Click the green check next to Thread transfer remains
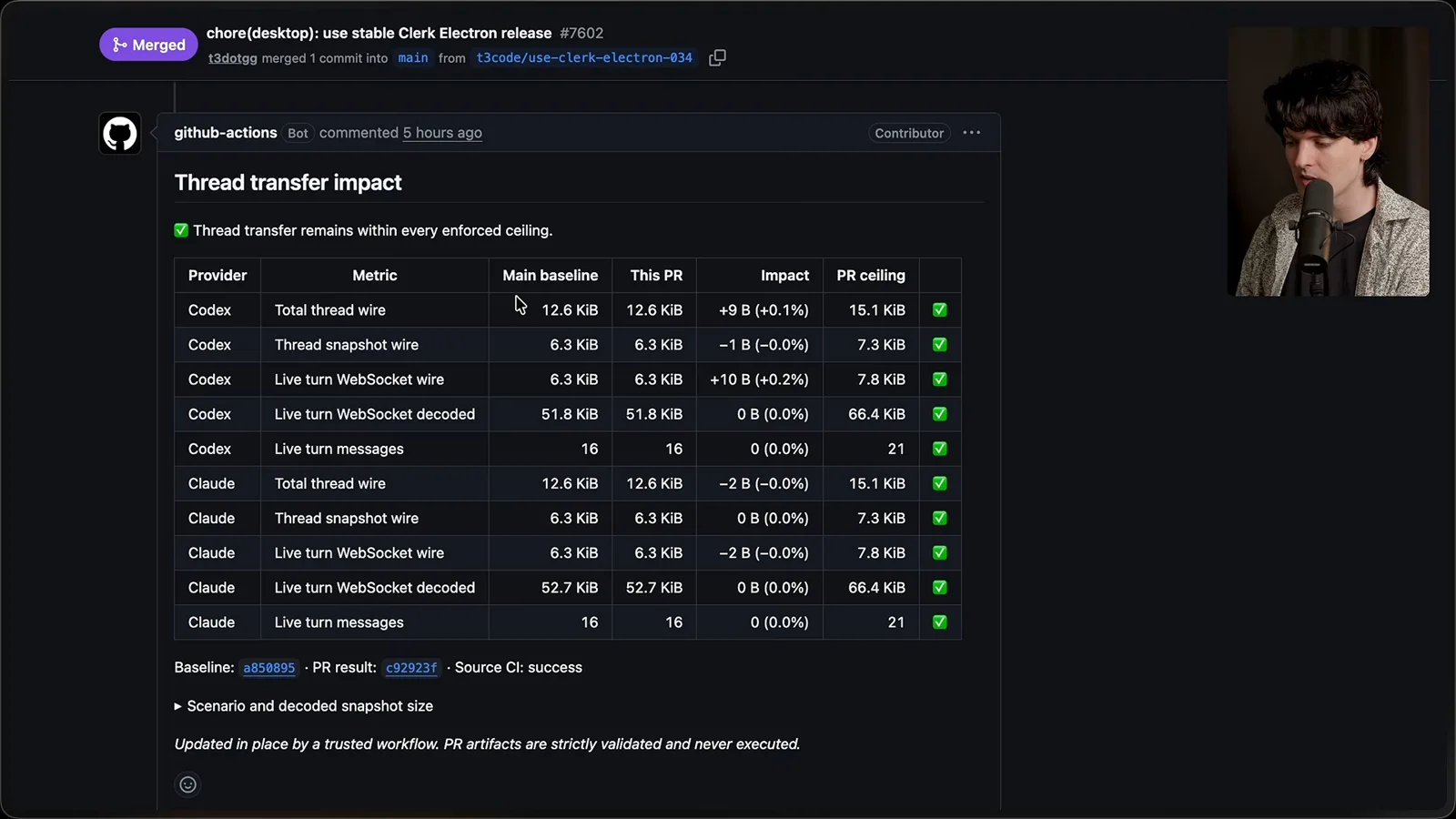The width and height of the screenshot is (1456, 819). (181, 230)
